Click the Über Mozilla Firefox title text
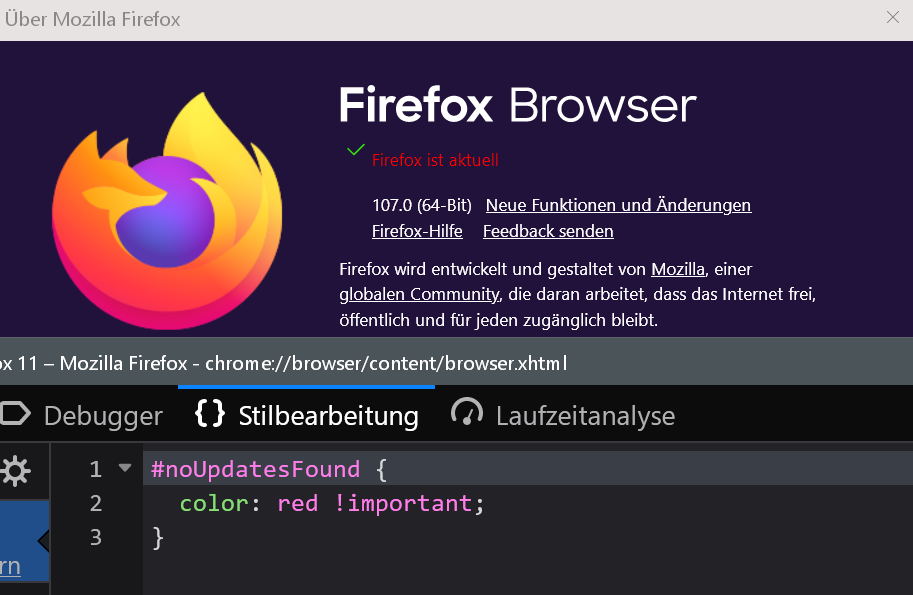 tap(92, 19)
